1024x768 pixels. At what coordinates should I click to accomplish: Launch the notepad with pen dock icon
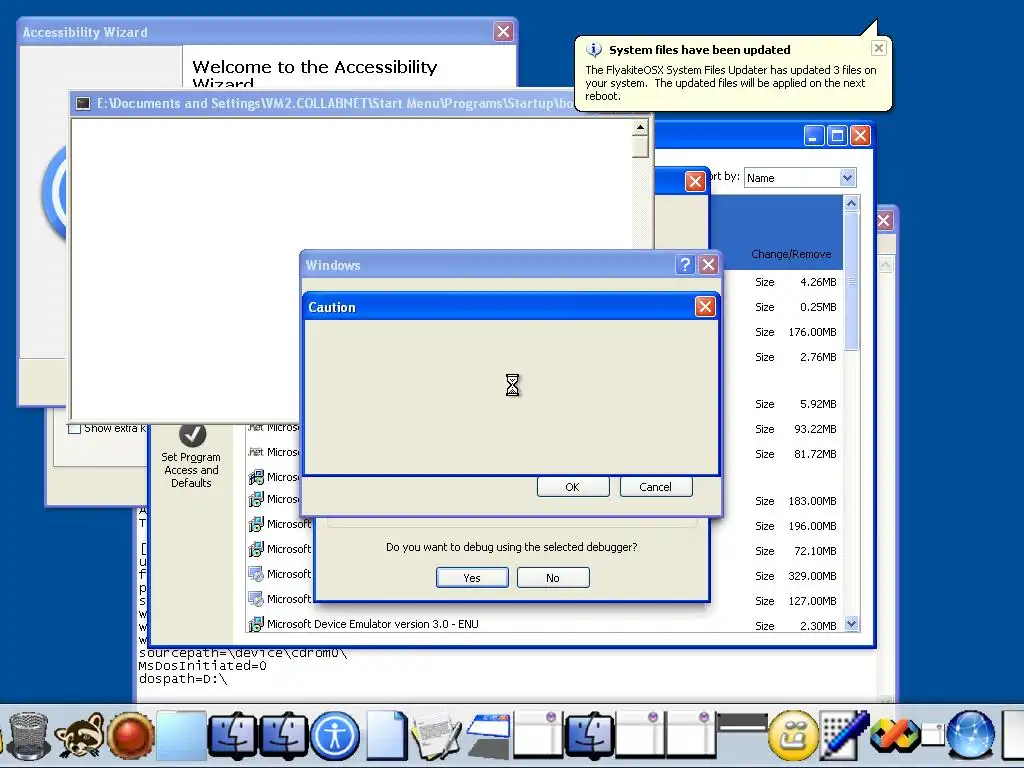tap(436, 736)
